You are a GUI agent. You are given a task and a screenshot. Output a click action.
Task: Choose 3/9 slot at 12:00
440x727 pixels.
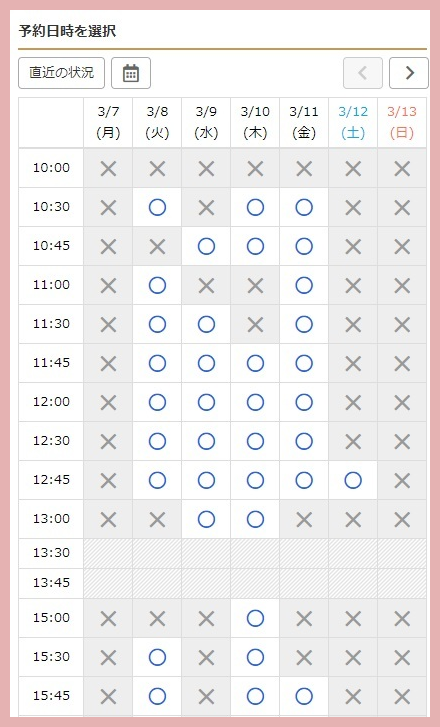[x=206, y=402]
